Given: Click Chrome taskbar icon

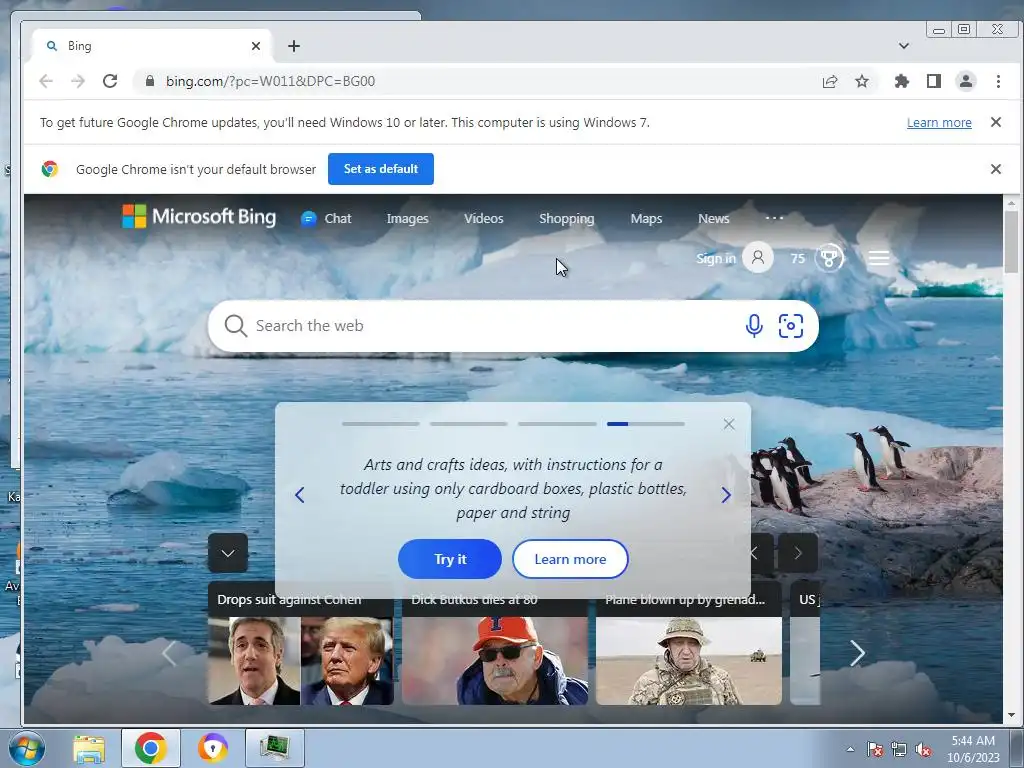Looking at the screenshot, I should pos(151,748).
